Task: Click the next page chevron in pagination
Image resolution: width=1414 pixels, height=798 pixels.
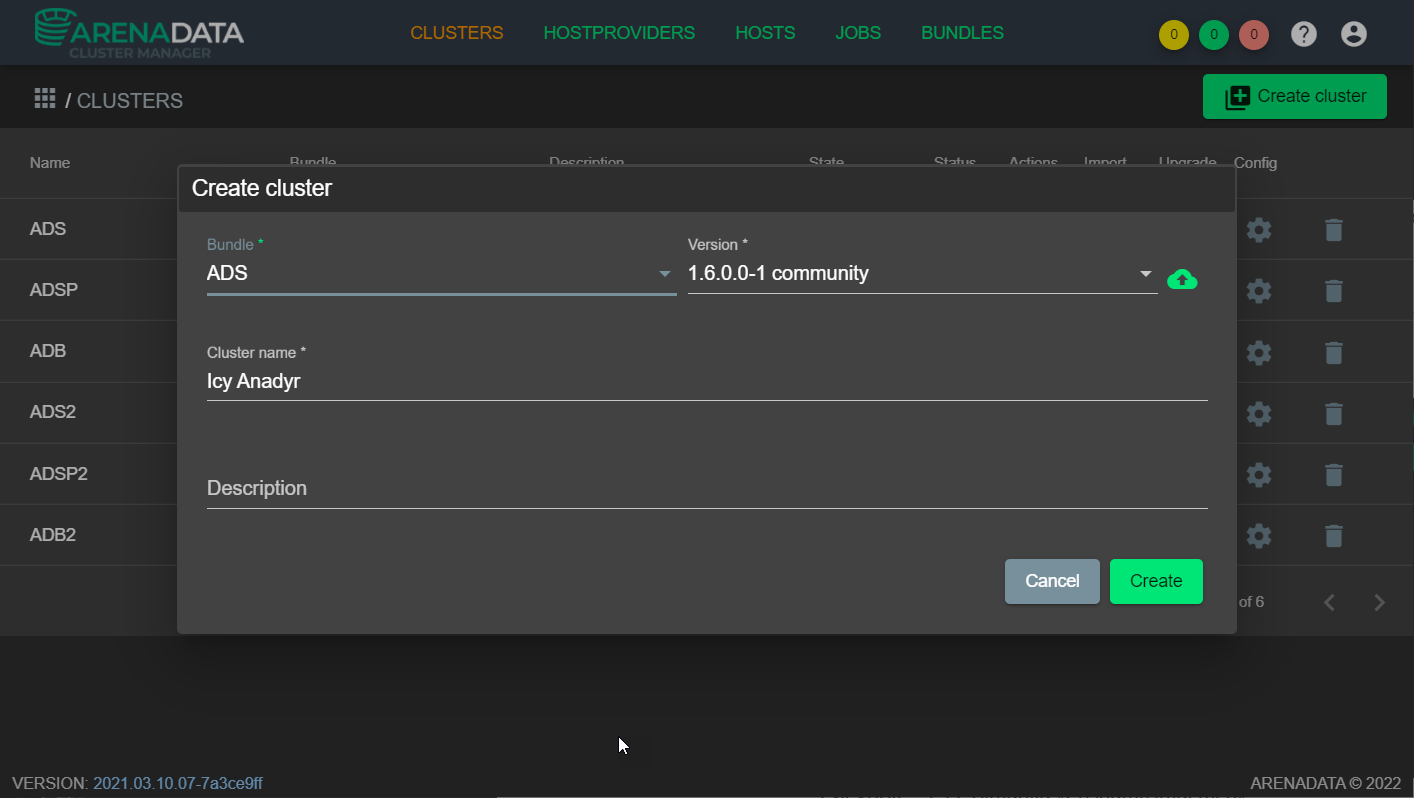Action: click(x=1379, y=602)
